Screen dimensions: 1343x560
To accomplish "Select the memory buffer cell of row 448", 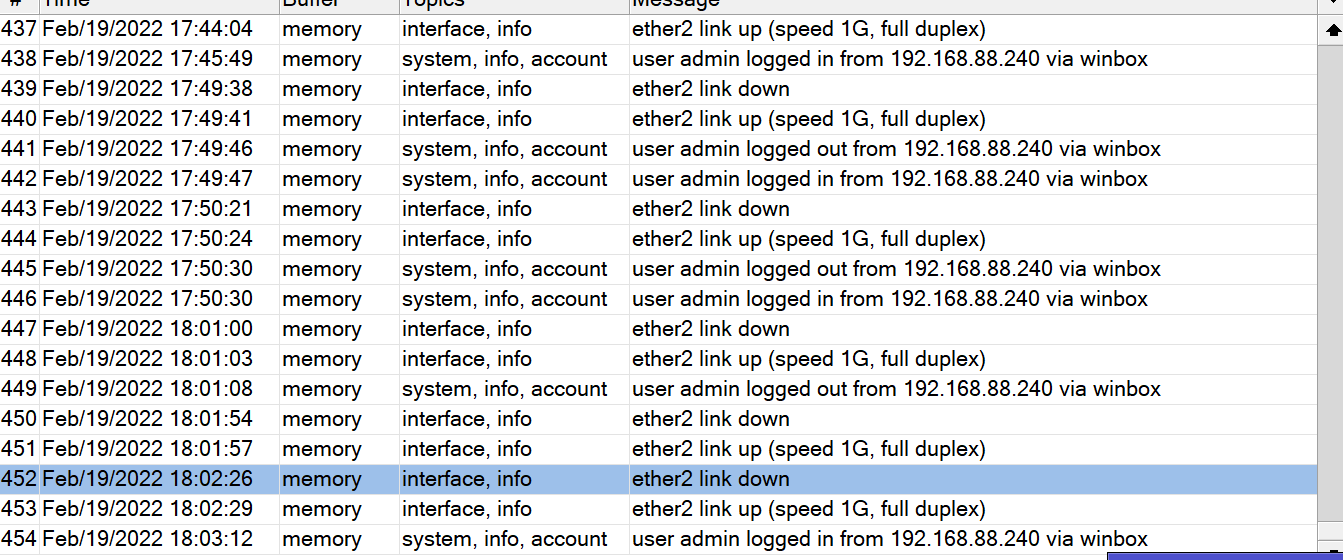I will 339,359.
